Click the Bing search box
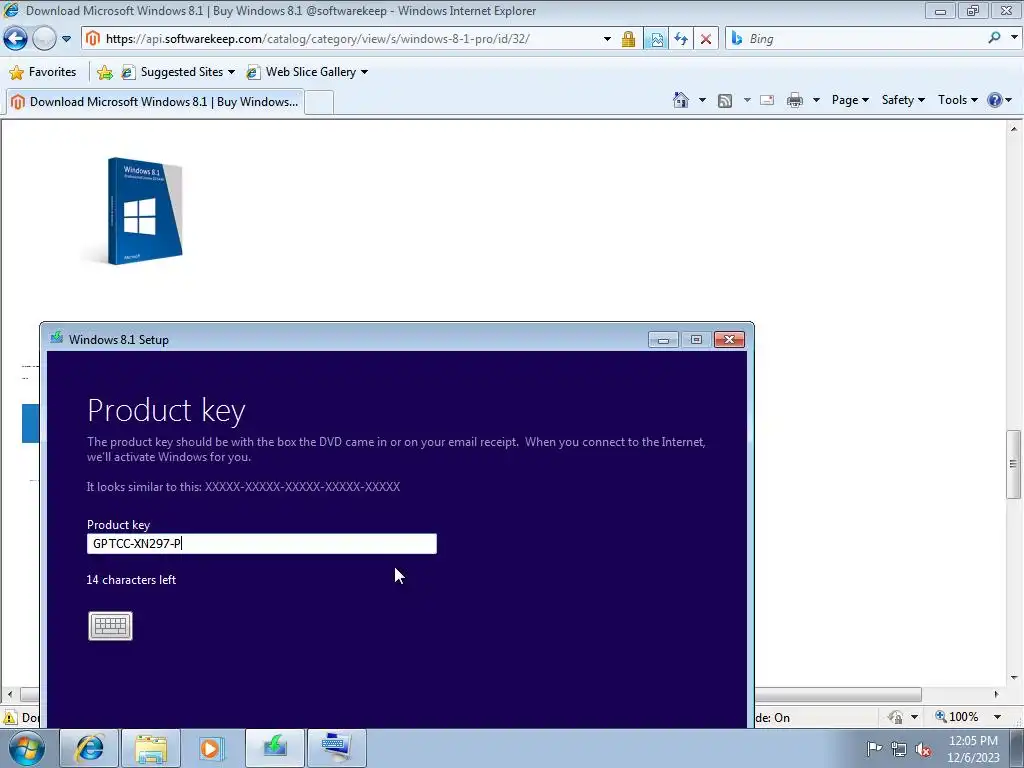Screen dimensions: 1024x768 click(x=856, y=39)
